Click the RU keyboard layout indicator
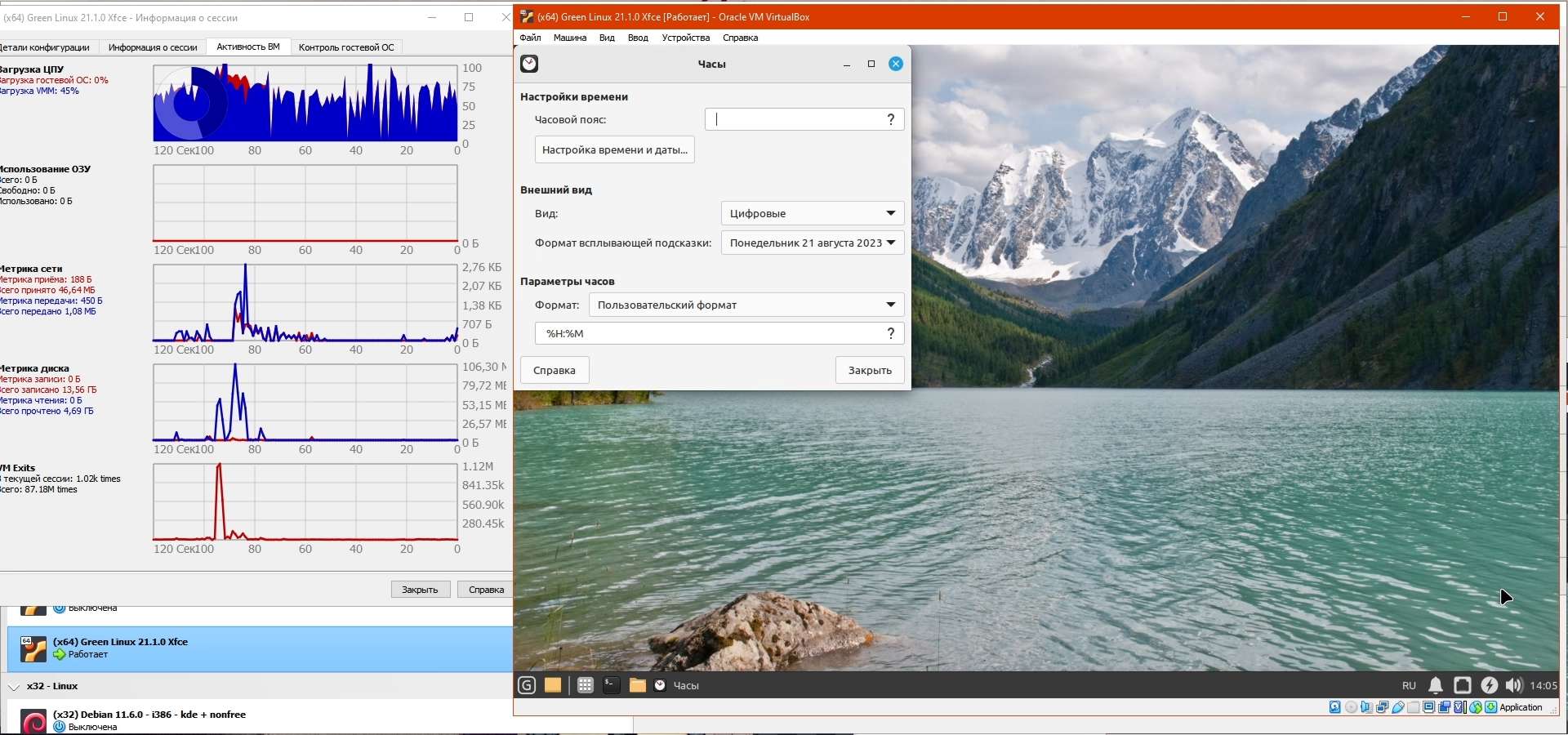 (1409, 685)
